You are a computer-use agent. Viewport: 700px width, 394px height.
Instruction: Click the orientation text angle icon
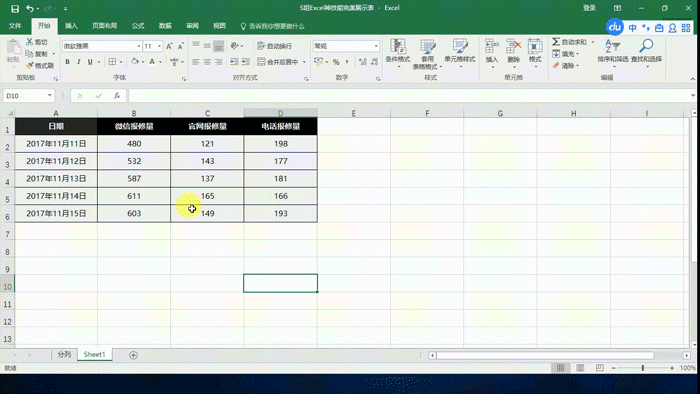click(234, 46)
